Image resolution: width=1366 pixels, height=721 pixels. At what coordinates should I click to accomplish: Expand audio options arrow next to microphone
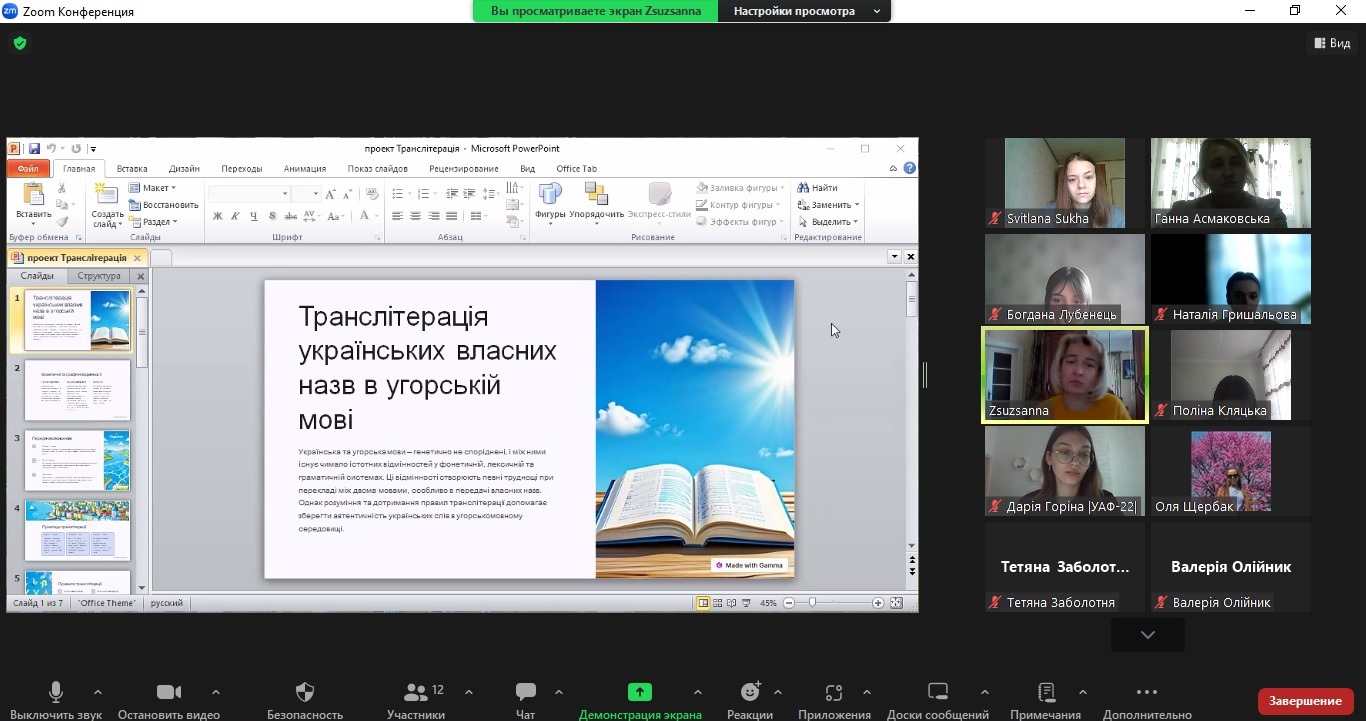click(98, 692)
